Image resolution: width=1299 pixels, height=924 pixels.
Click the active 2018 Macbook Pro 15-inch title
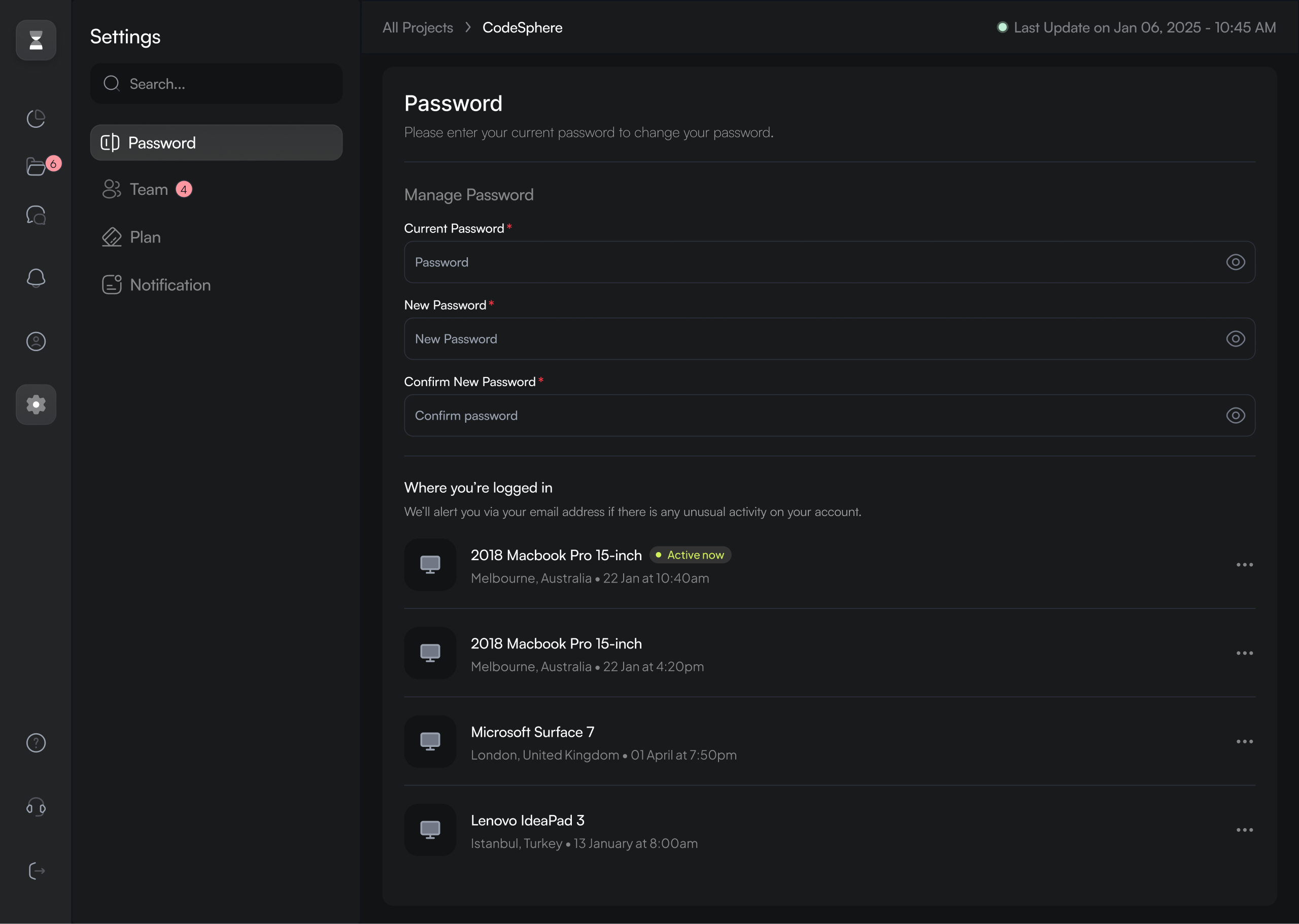pos(557,555)
